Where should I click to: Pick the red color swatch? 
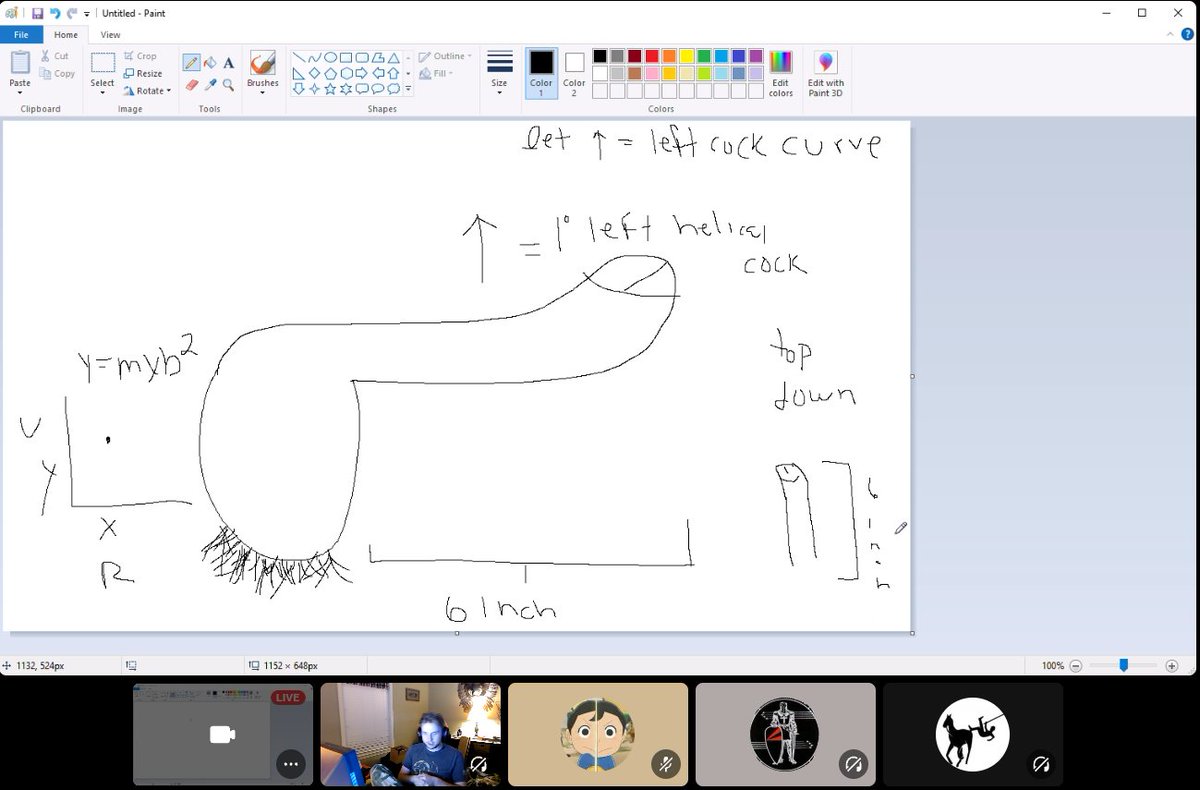pyautogui.click(x=652, y=55)
